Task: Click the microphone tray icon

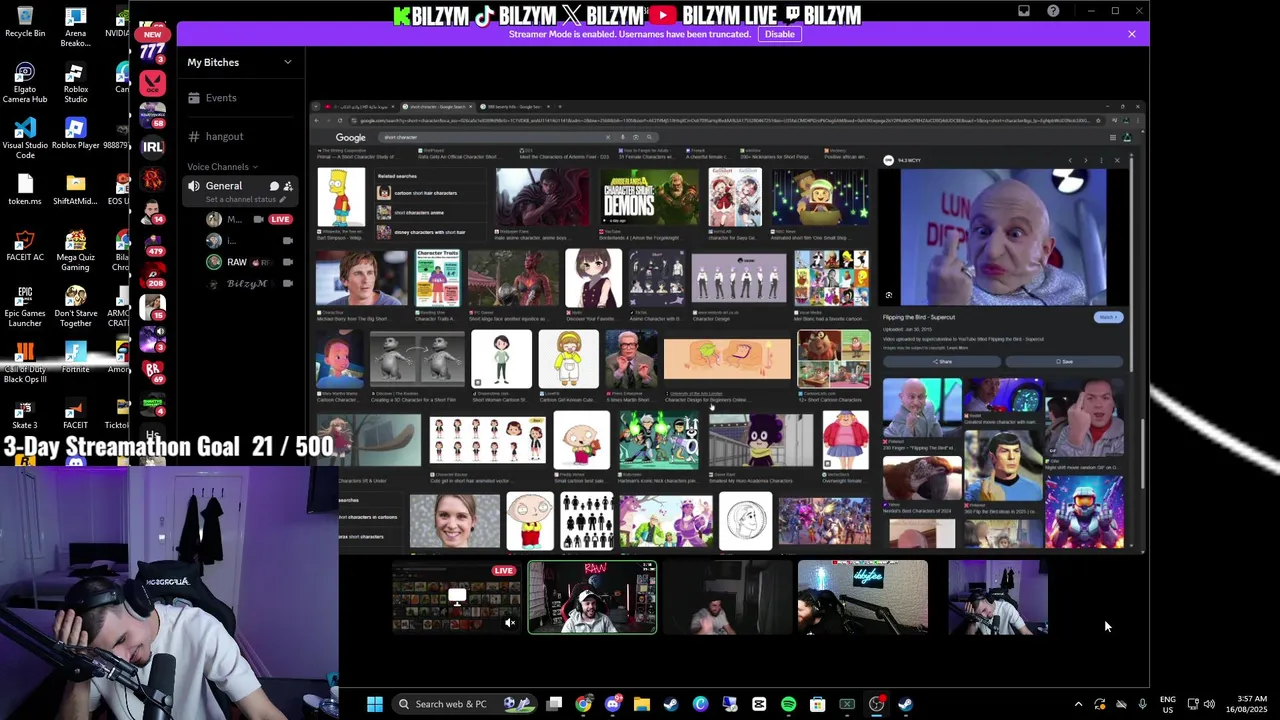Action: click(1142, 704)
